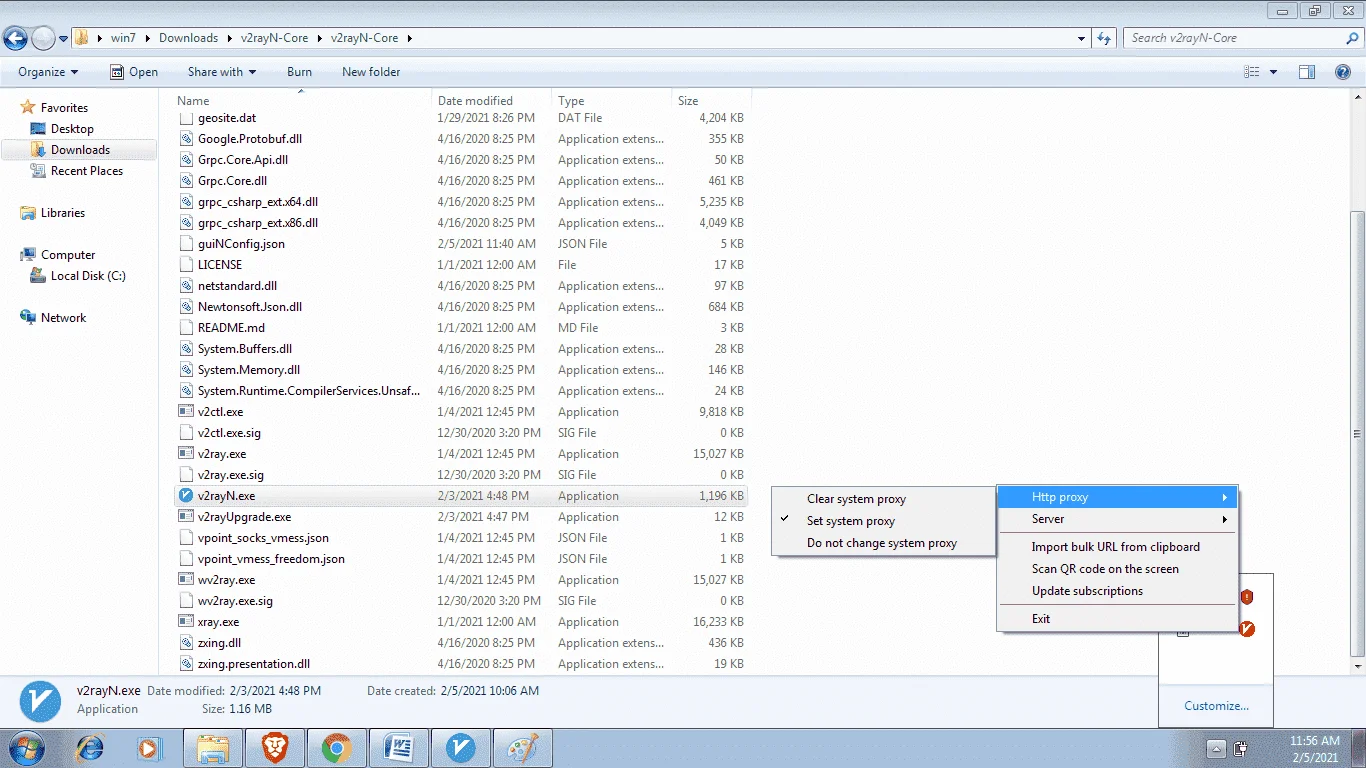1366x768 pixels.
Task: Select the v2rayUpgrade.exe file name
Action: [245, 517]
